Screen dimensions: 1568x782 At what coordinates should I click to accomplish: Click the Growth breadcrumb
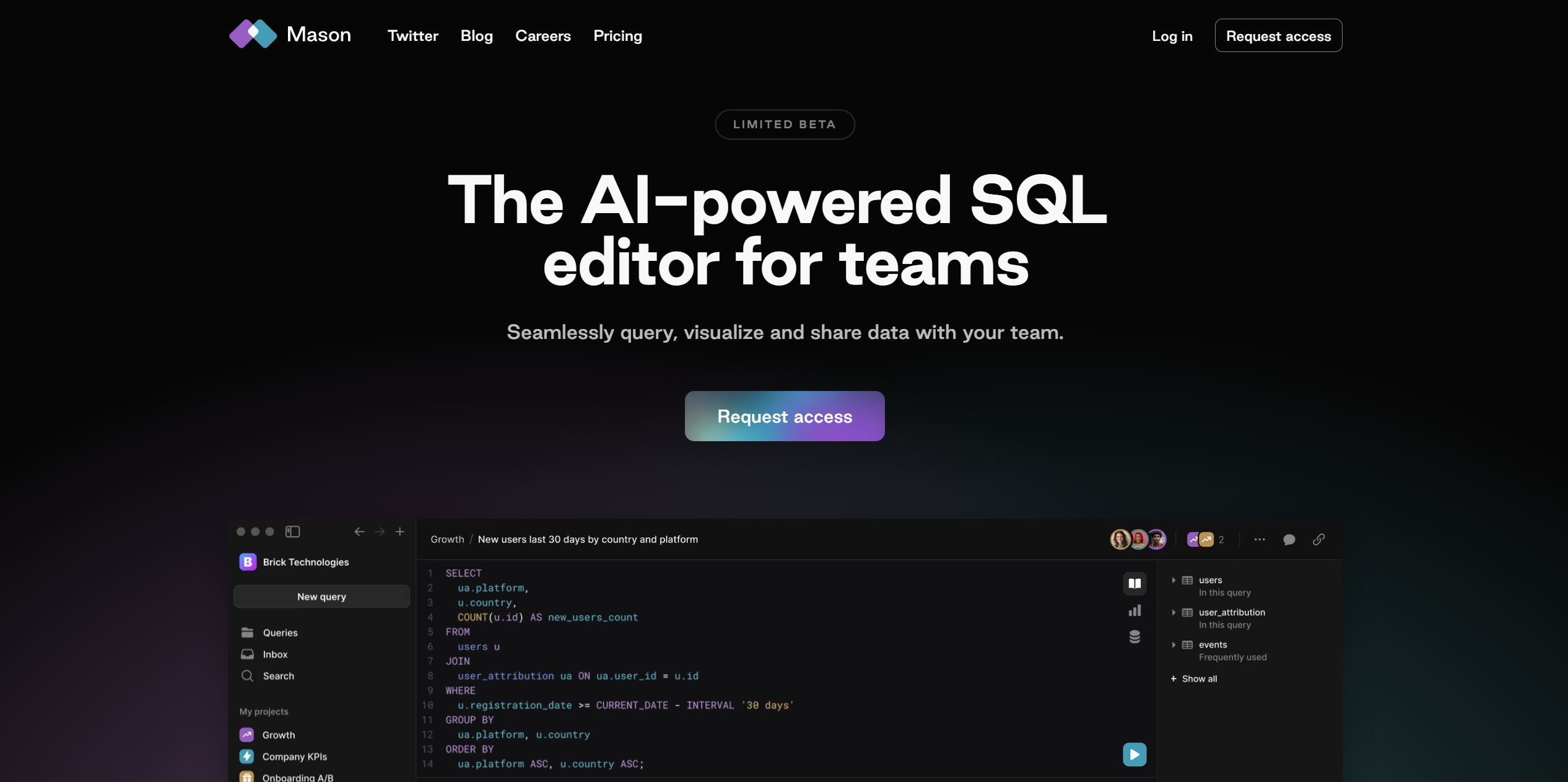447,539
